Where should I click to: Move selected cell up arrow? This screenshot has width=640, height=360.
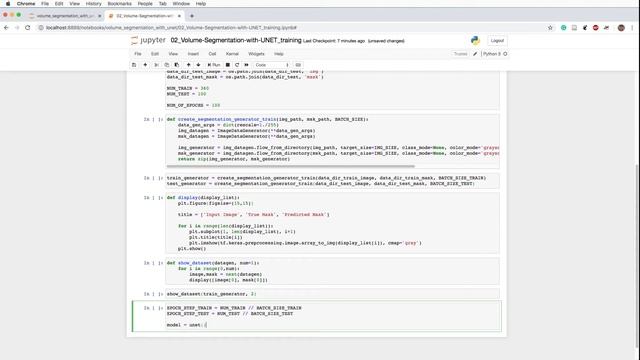(188, 65)
